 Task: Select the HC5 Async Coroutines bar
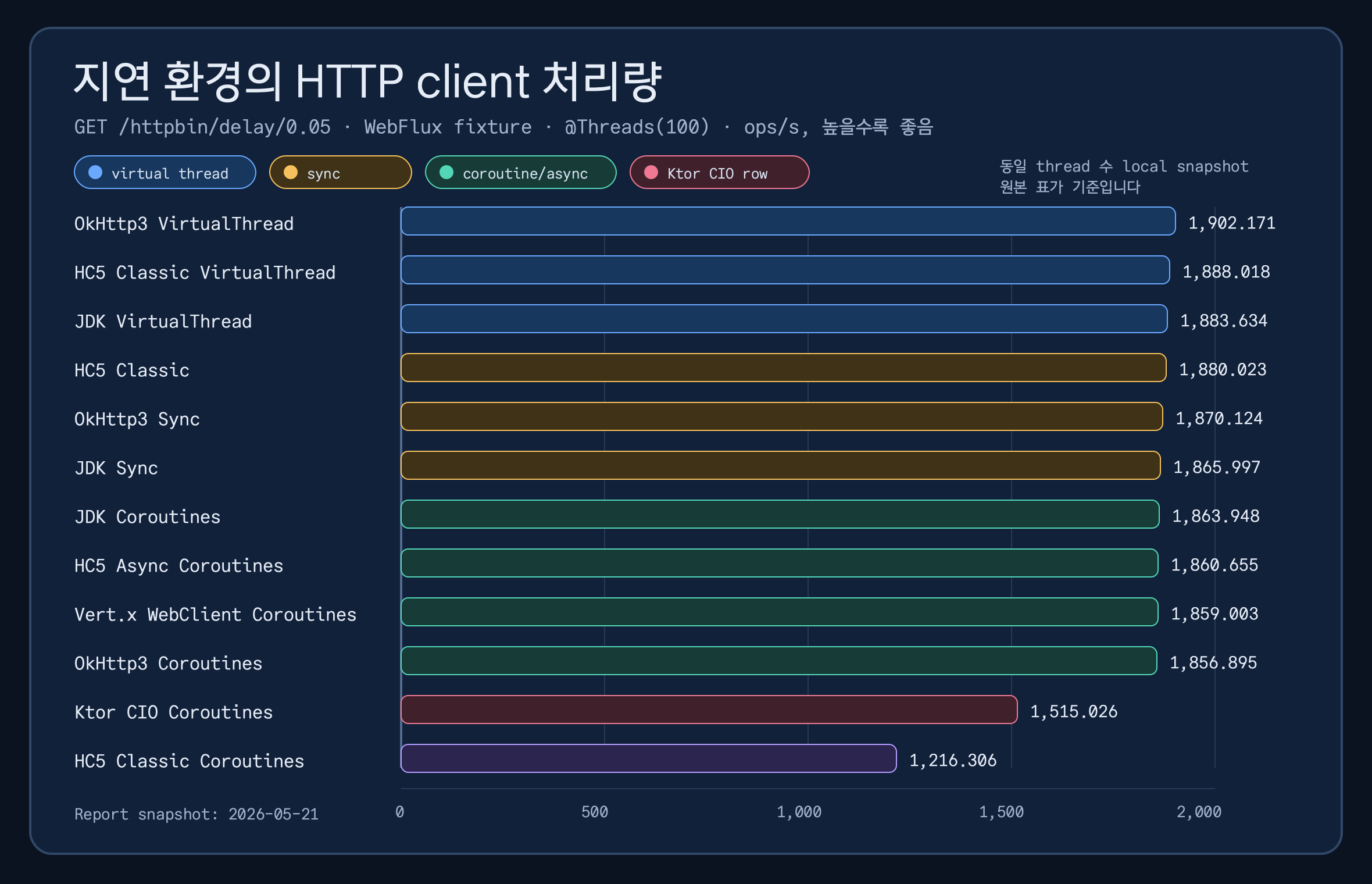pos(780,564)
